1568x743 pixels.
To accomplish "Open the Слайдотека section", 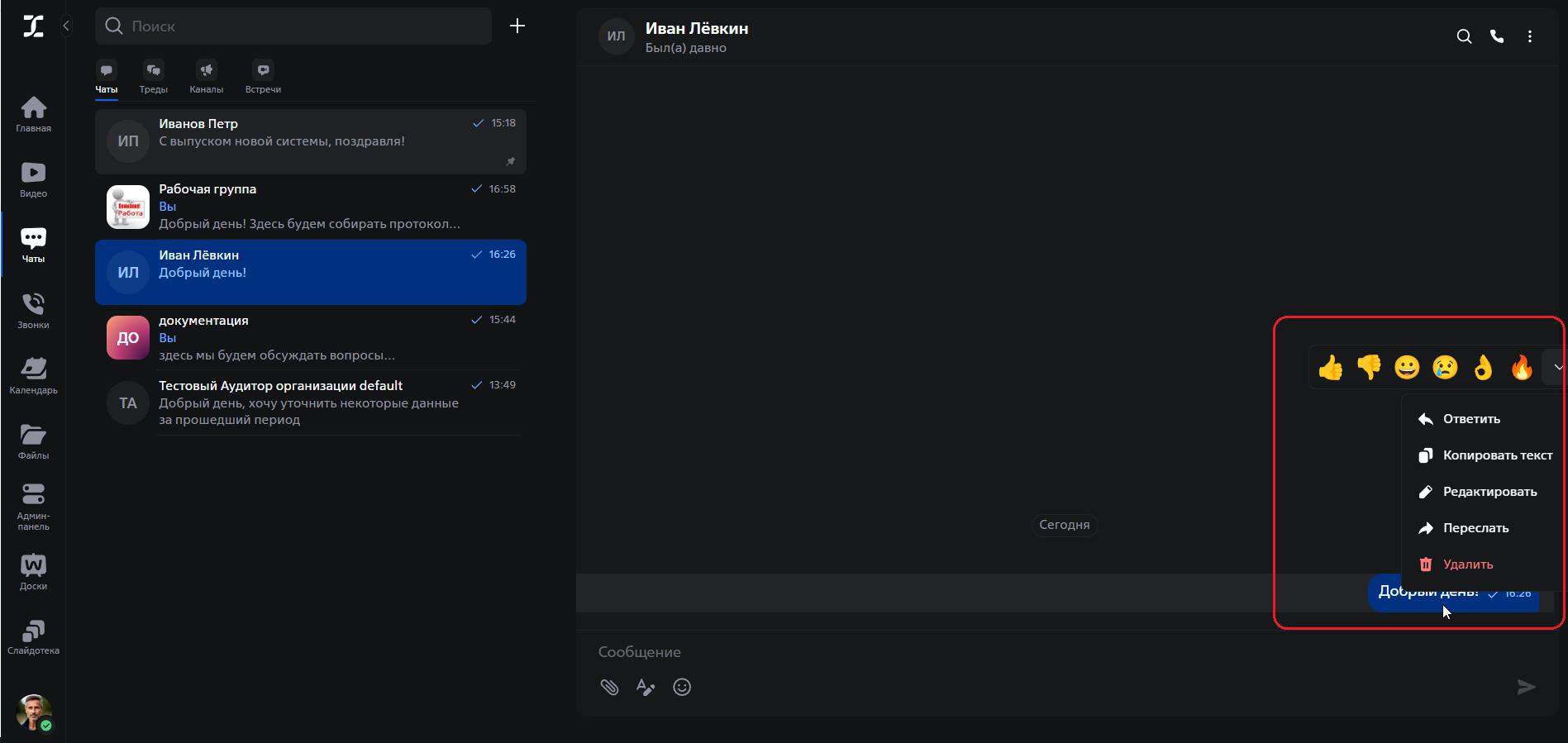I will [33, 637].
